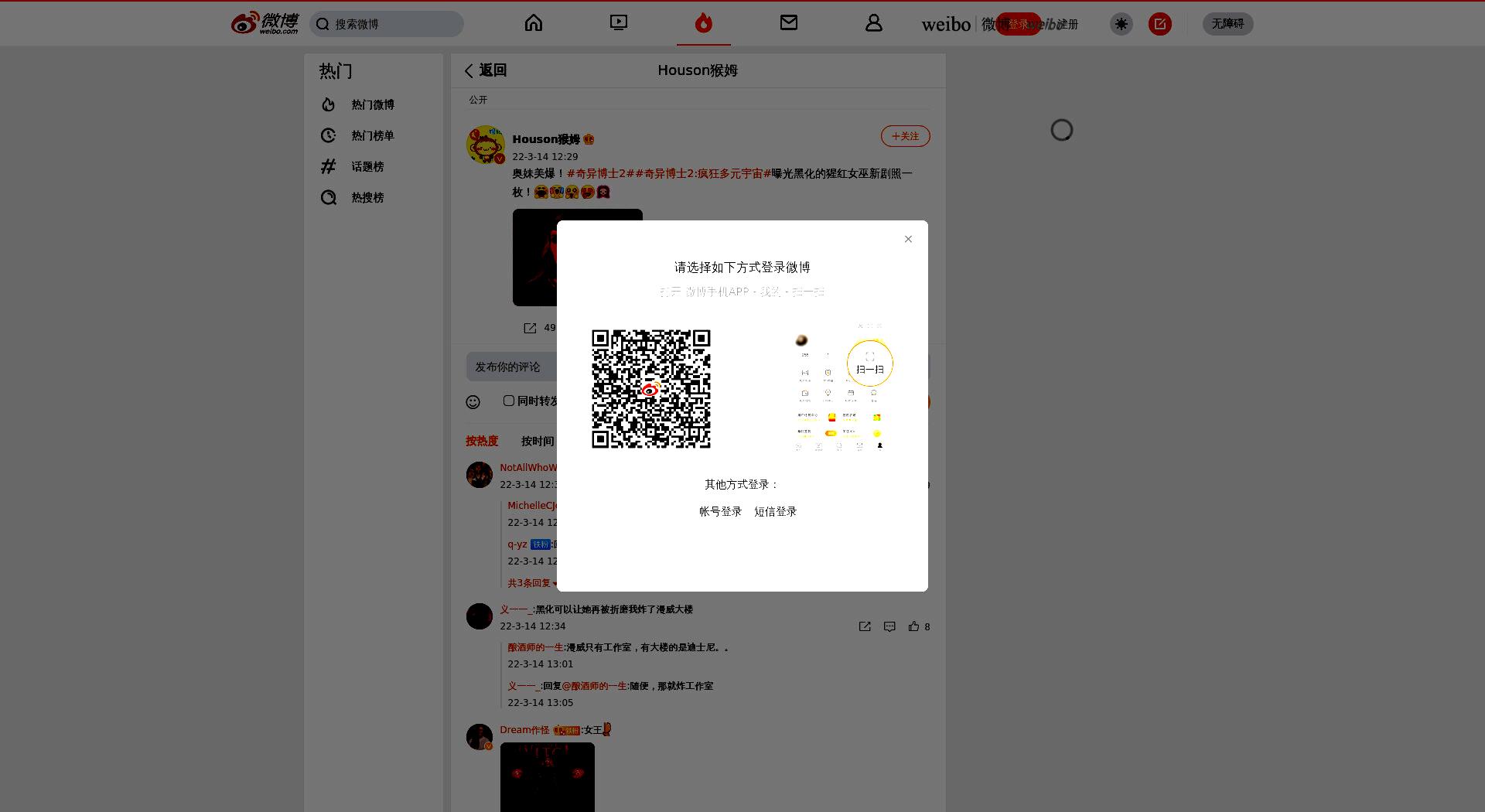Follow Houson猴姆 with +关注 button

pyautogui.click(x=905, y=136)
